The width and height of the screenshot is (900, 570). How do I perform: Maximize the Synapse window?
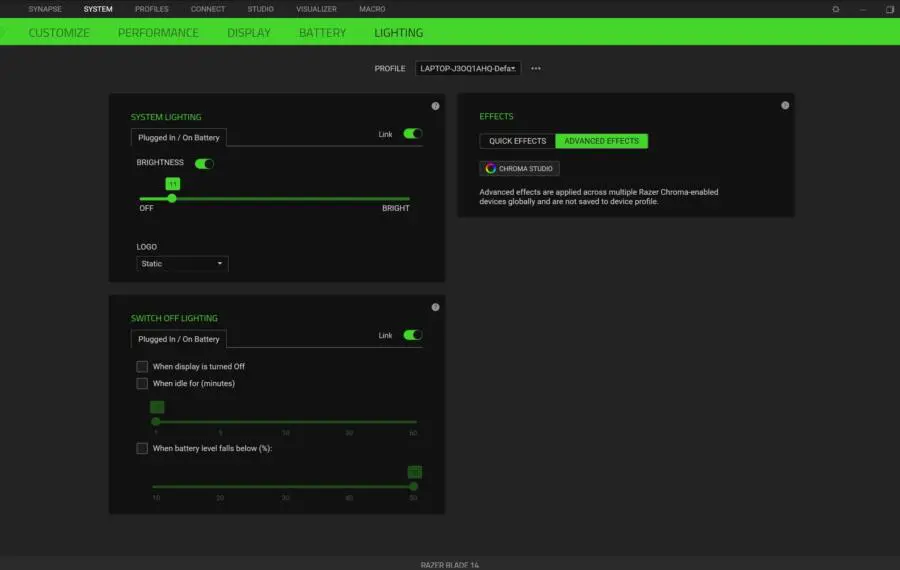[890, 9]
